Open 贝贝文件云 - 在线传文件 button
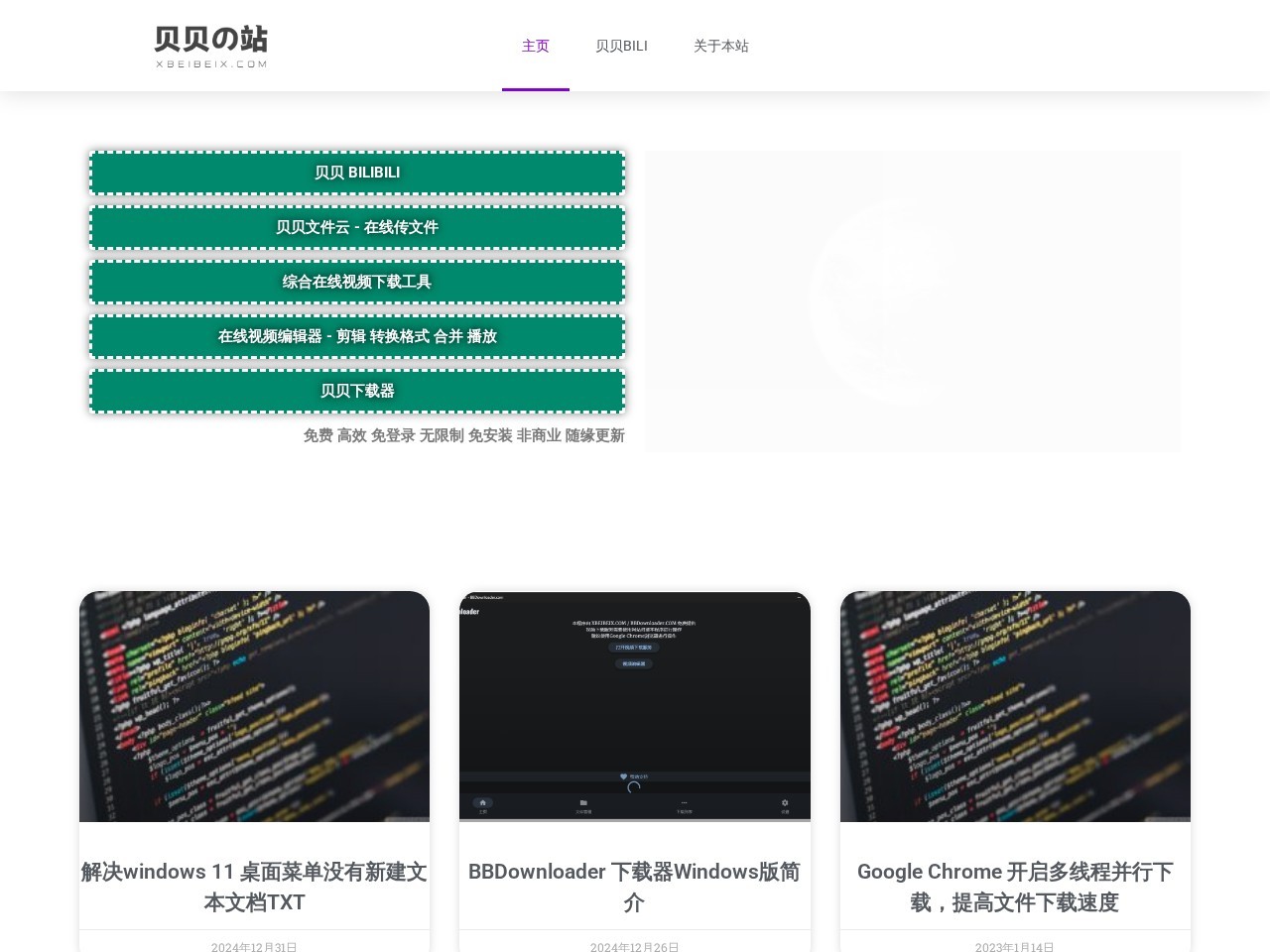Viewport: 1270px width, 952px height. (x=357, y=227)
